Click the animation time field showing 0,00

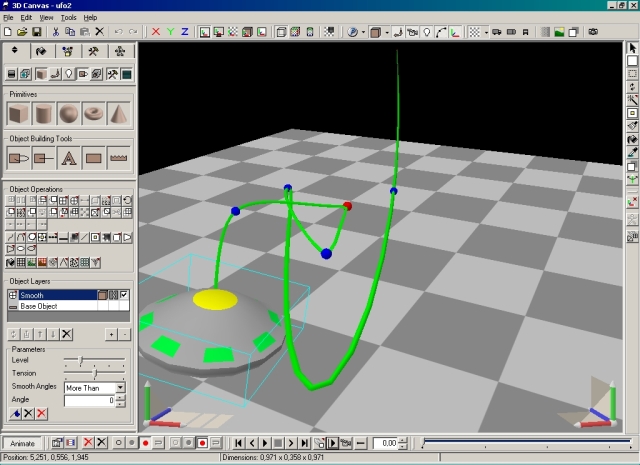point(386,443)
